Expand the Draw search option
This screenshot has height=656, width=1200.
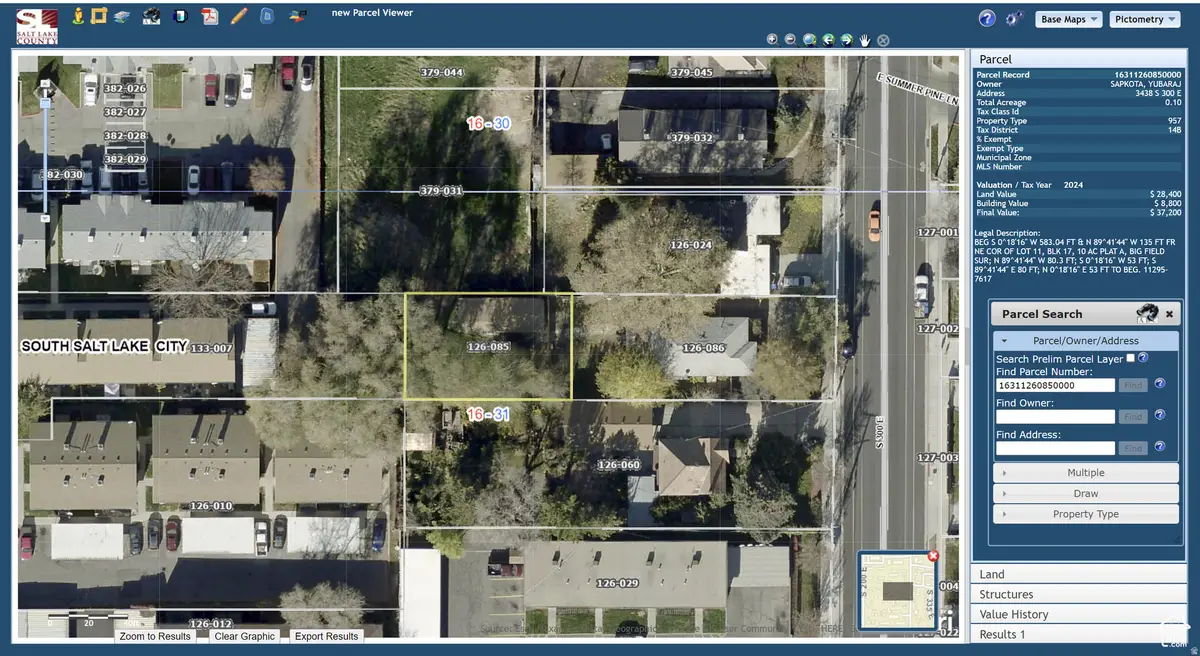click(1086, 493)
